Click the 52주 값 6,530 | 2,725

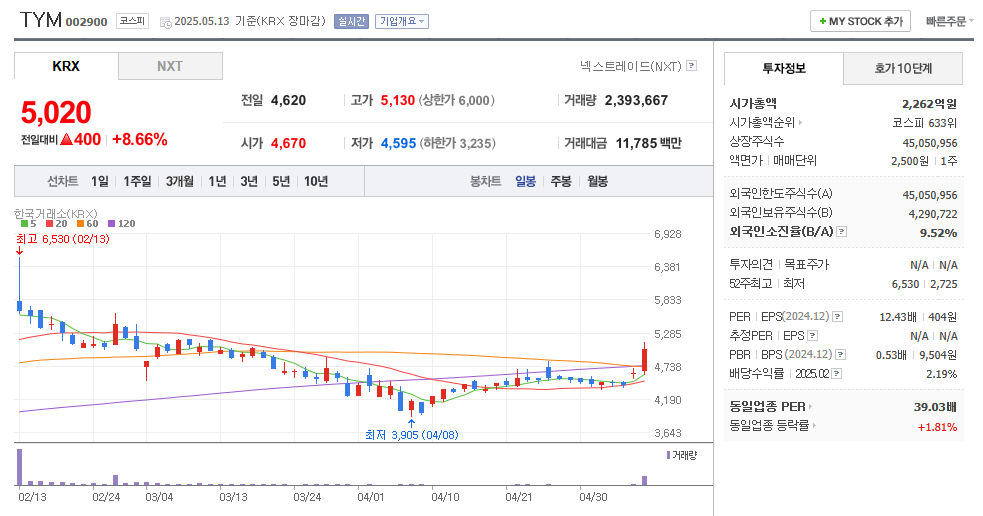coord(925,284)
